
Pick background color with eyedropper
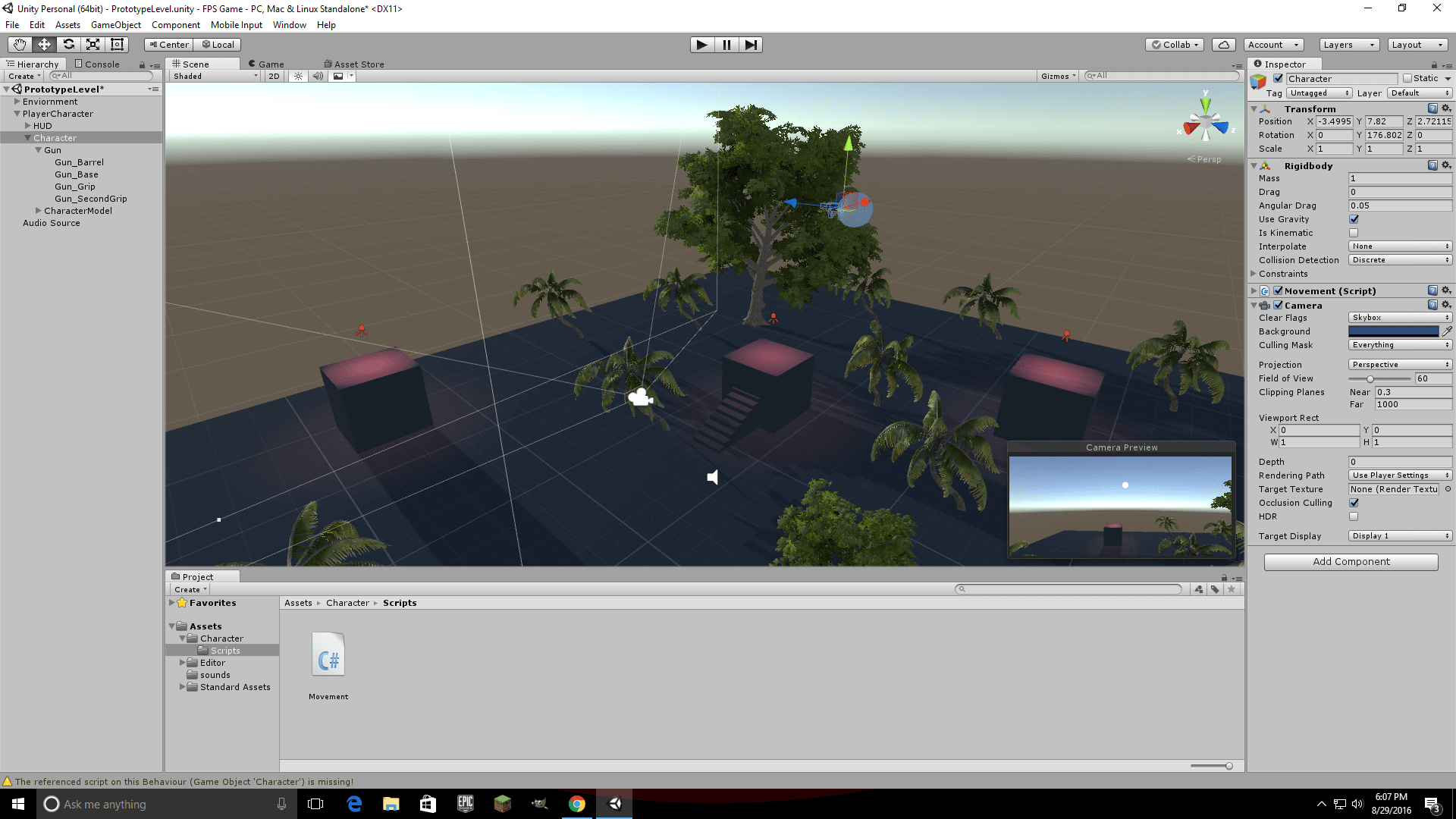tap(1447, 331)
